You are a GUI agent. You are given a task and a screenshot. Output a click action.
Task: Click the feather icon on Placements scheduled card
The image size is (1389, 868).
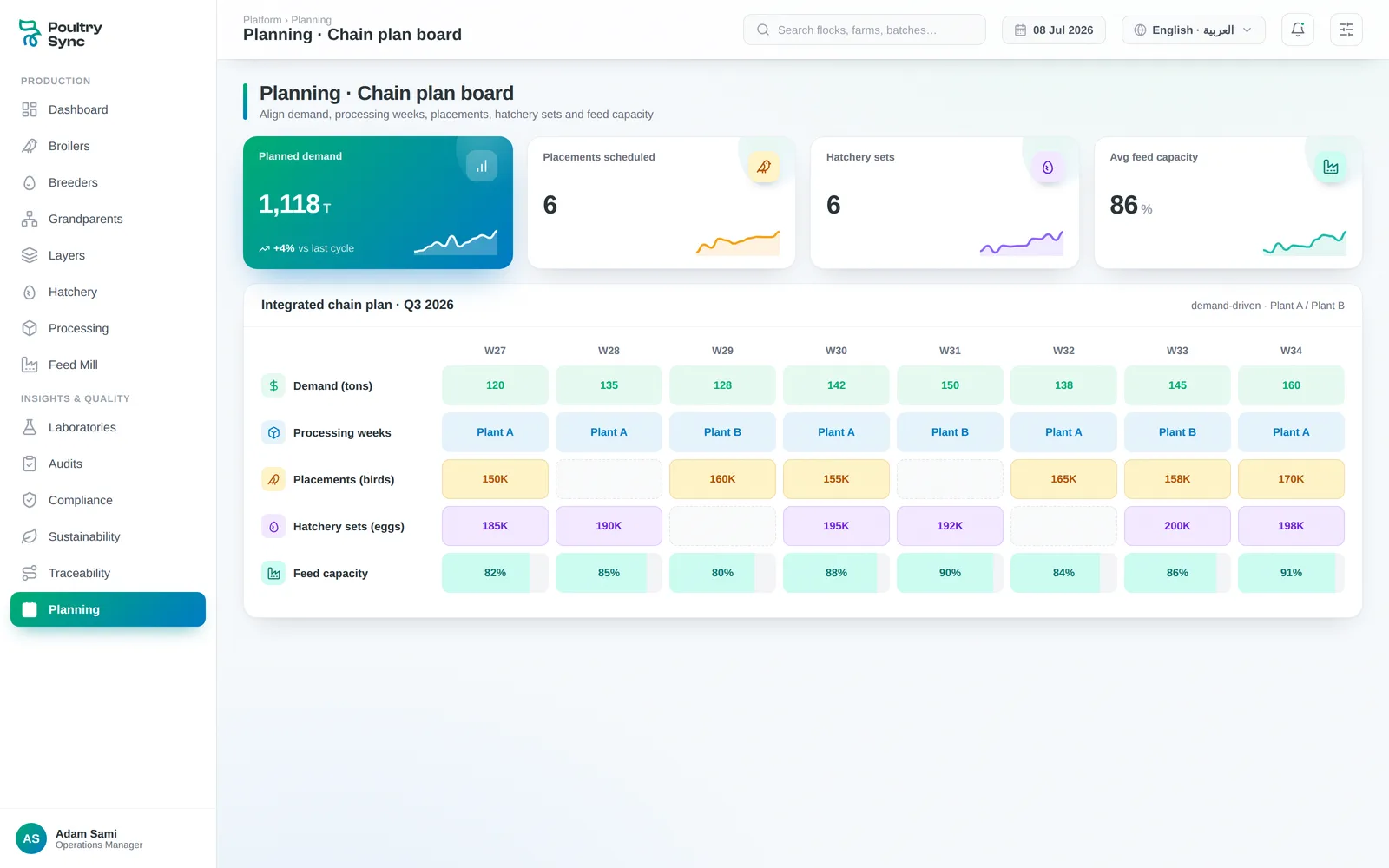tap(764, 167)
